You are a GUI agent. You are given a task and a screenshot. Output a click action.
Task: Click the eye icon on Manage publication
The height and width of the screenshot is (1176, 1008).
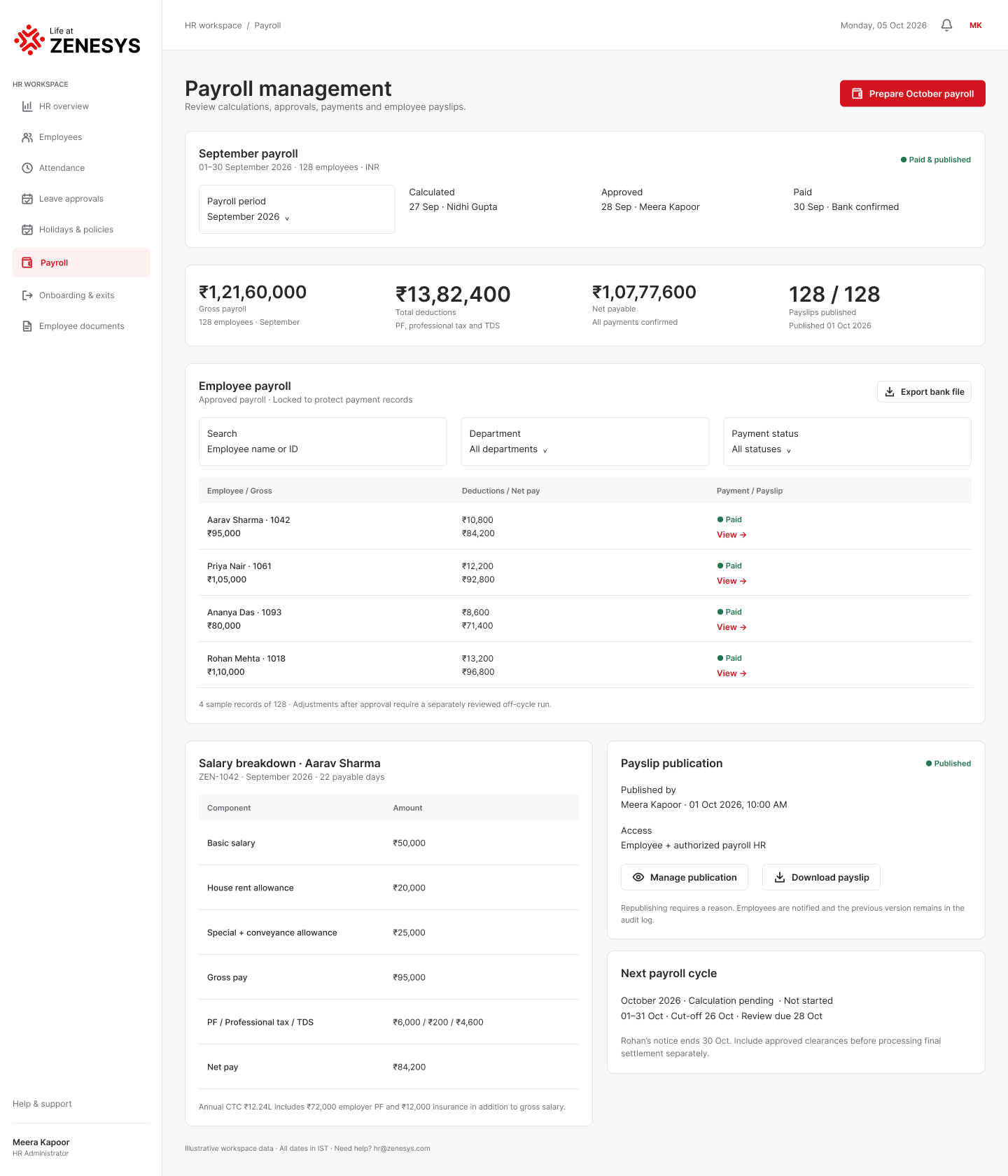638,877
